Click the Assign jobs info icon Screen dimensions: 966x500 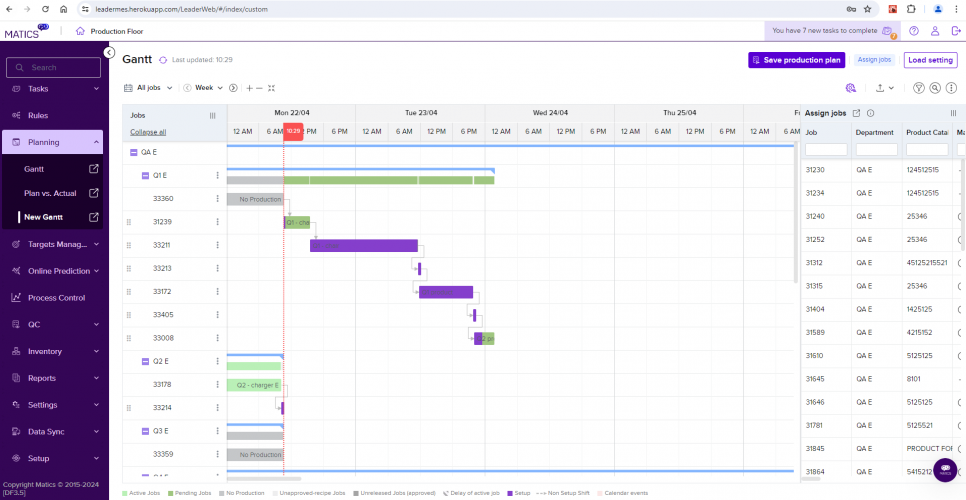[871, 113]
